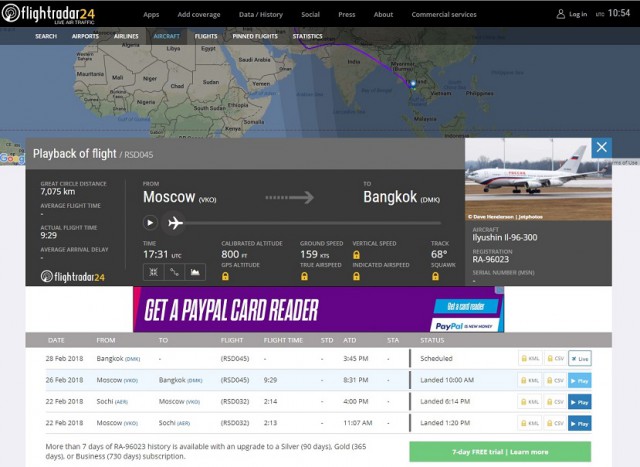Switch to the Airlines tab
The width and height of the screenshot is (640, 467).
pyautogui.click(x=126, y=36)
